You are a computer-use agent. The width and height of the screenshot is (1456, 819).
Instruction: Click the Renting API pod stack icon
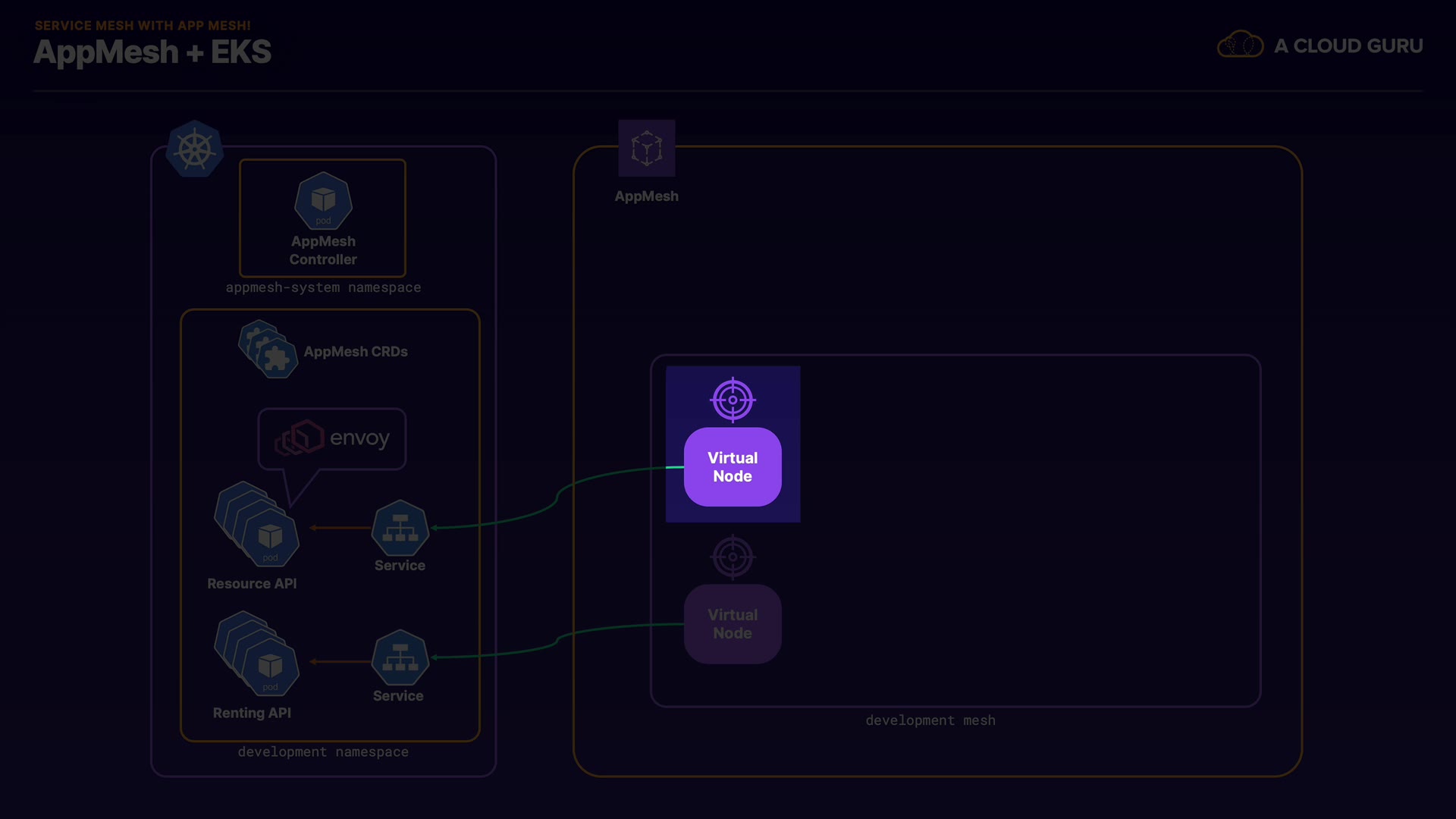tap(256, 654)
